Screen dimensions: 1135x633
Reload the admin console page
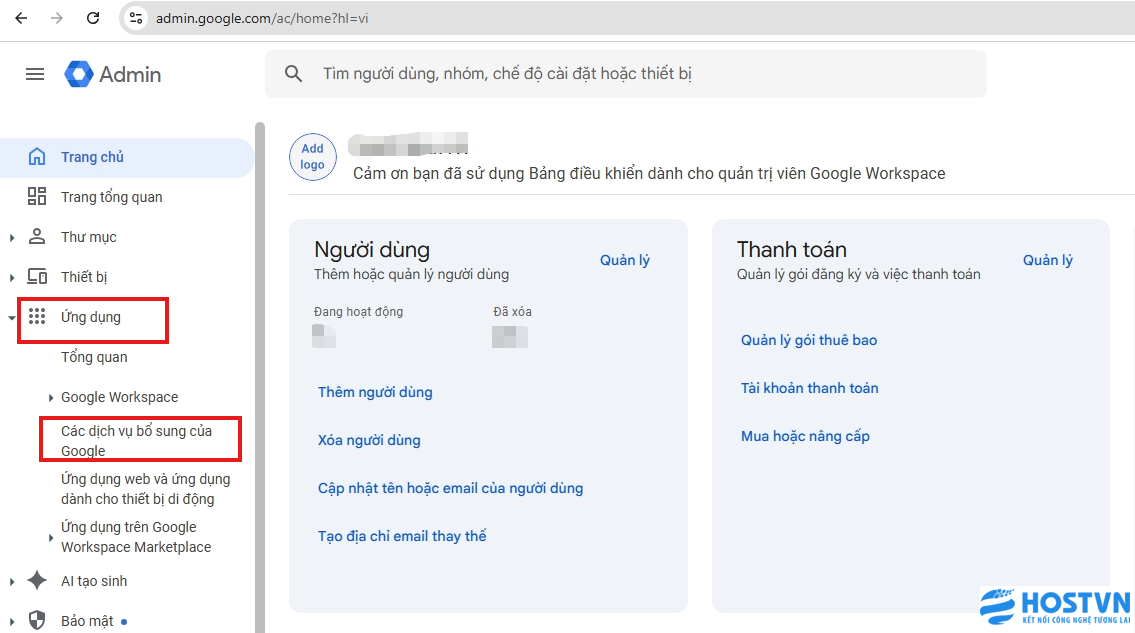(93, 18)
